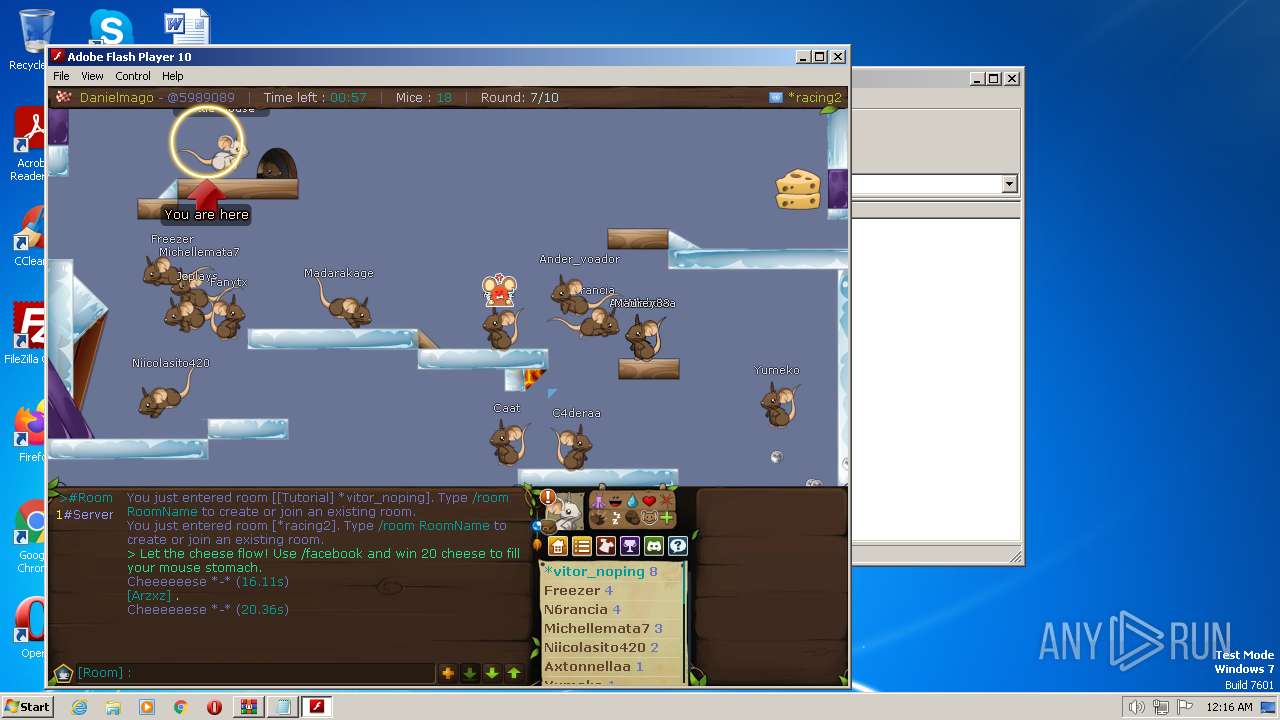Click the green plus more emotes icon
The image size is (1280, 720).
[666, 518]
